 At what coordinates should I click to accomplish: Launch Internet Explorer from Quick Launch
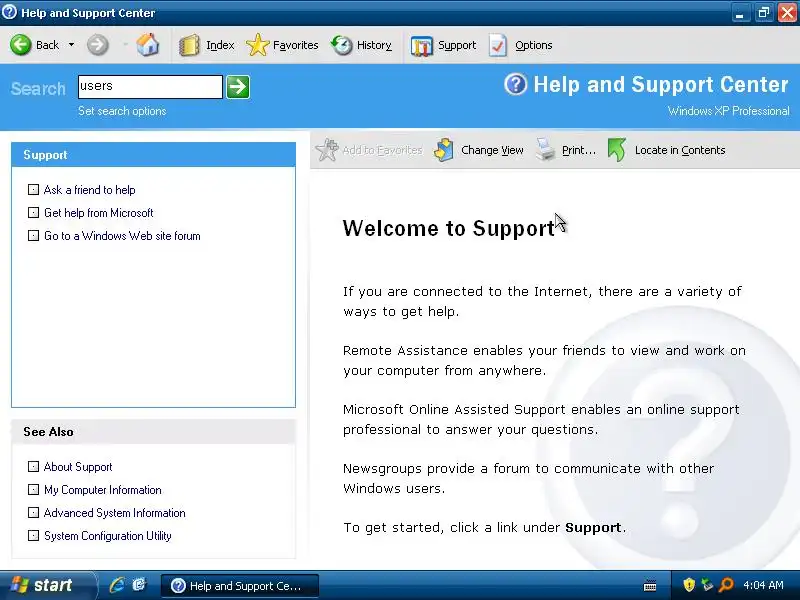[117, 585]
